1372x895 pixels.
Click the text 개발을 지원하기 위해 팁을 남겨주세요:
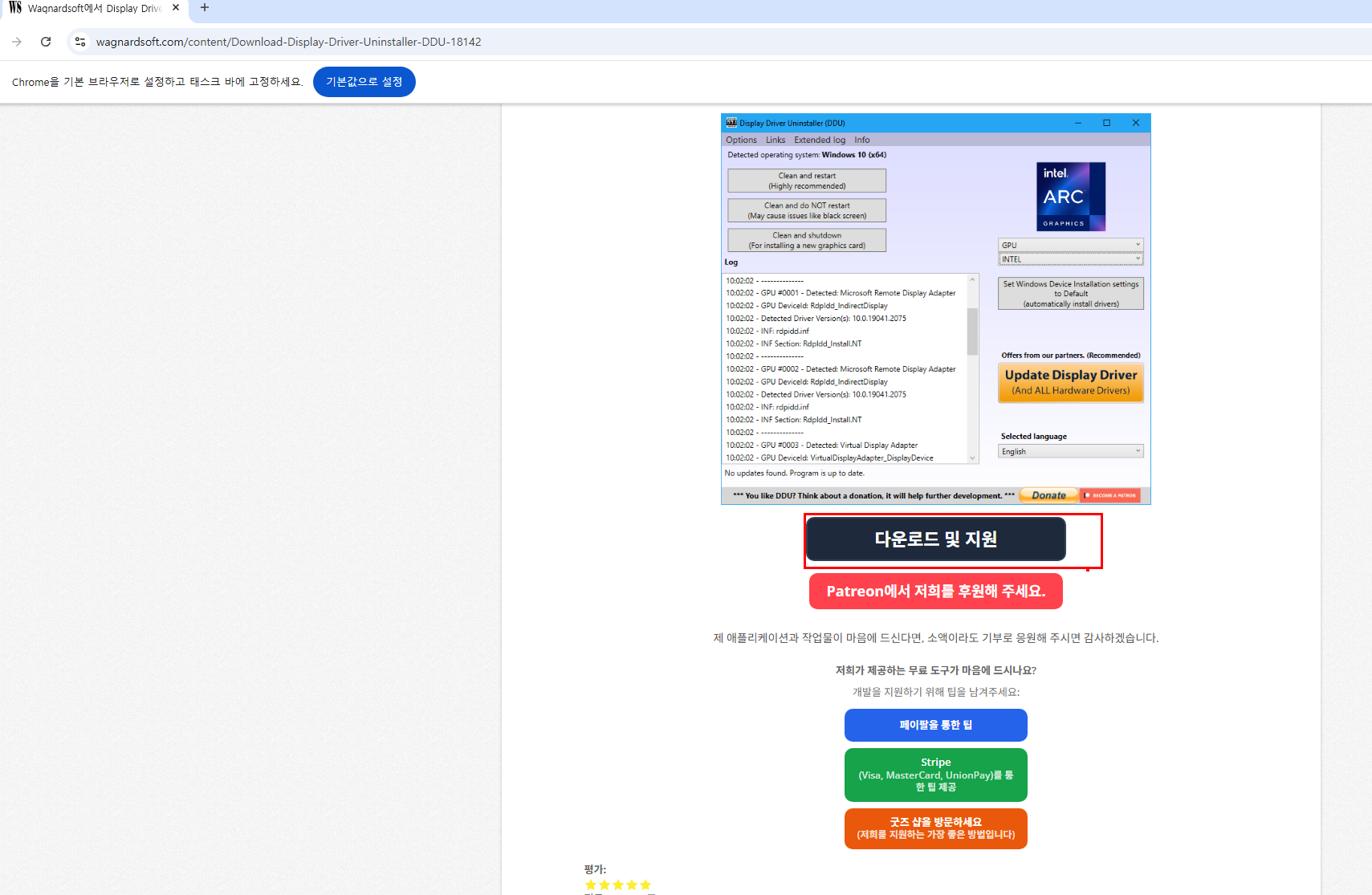point(935,692)
